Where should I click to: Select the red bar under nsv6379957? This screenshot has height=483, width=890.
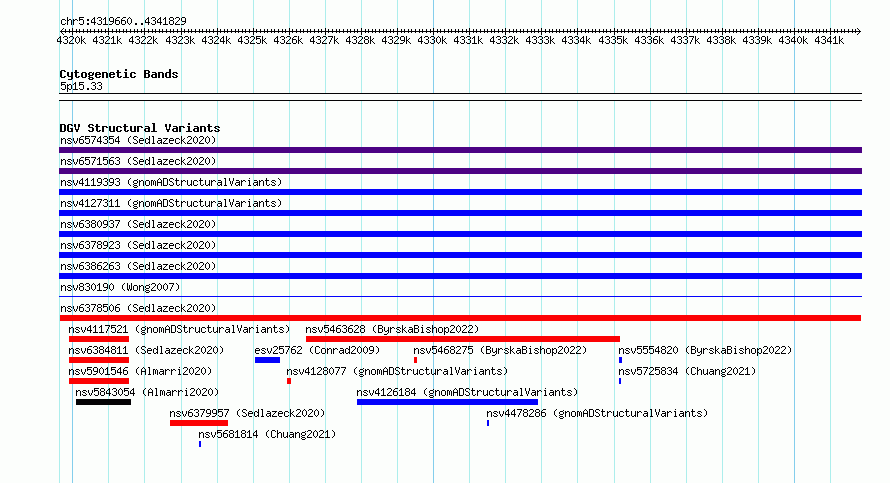tap(199, 423)
